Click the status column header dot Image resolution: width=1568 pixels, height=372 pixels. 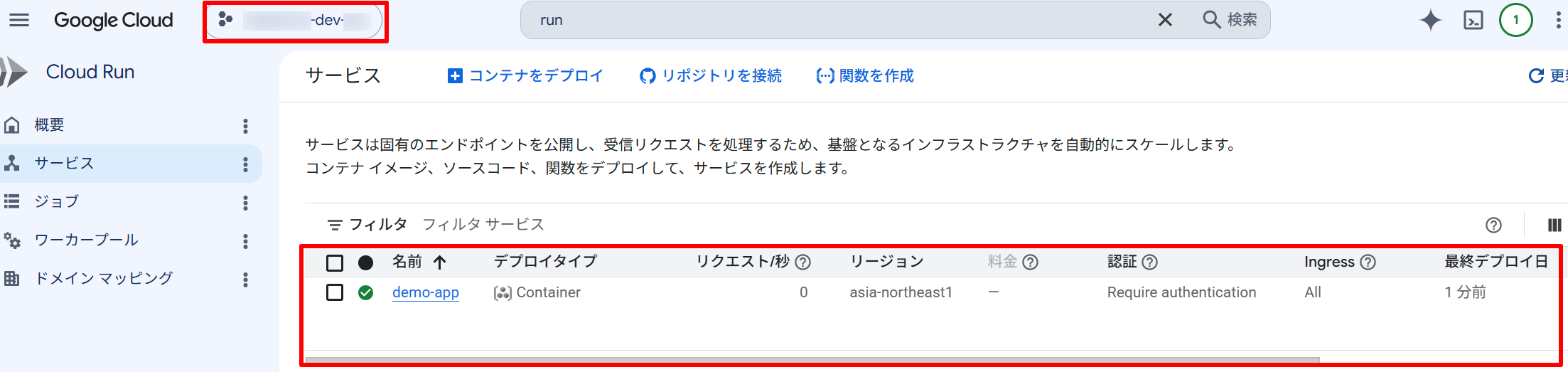[x=365, y=263]
